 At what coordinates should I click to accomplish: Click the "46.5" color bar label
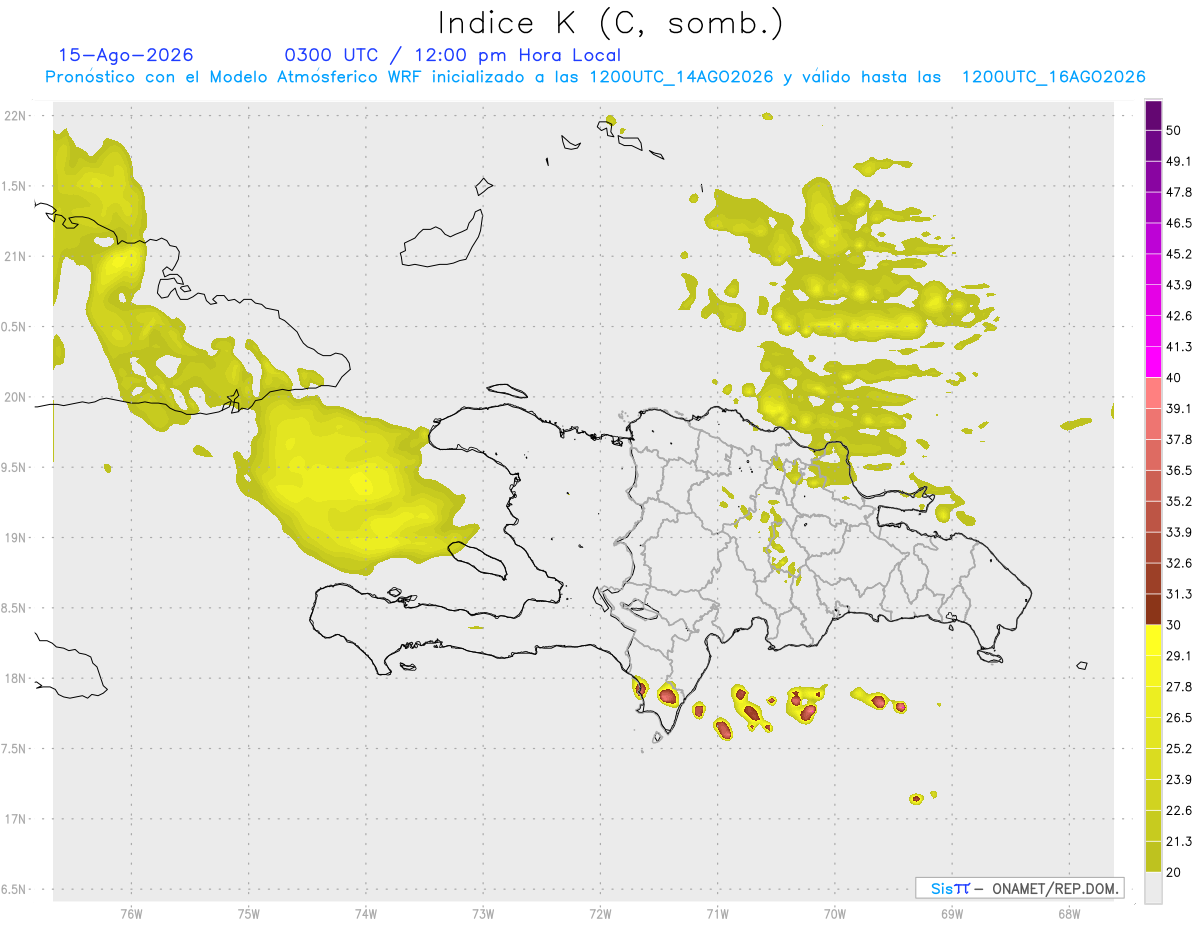pyautogui.click(x=1179, y=223)
